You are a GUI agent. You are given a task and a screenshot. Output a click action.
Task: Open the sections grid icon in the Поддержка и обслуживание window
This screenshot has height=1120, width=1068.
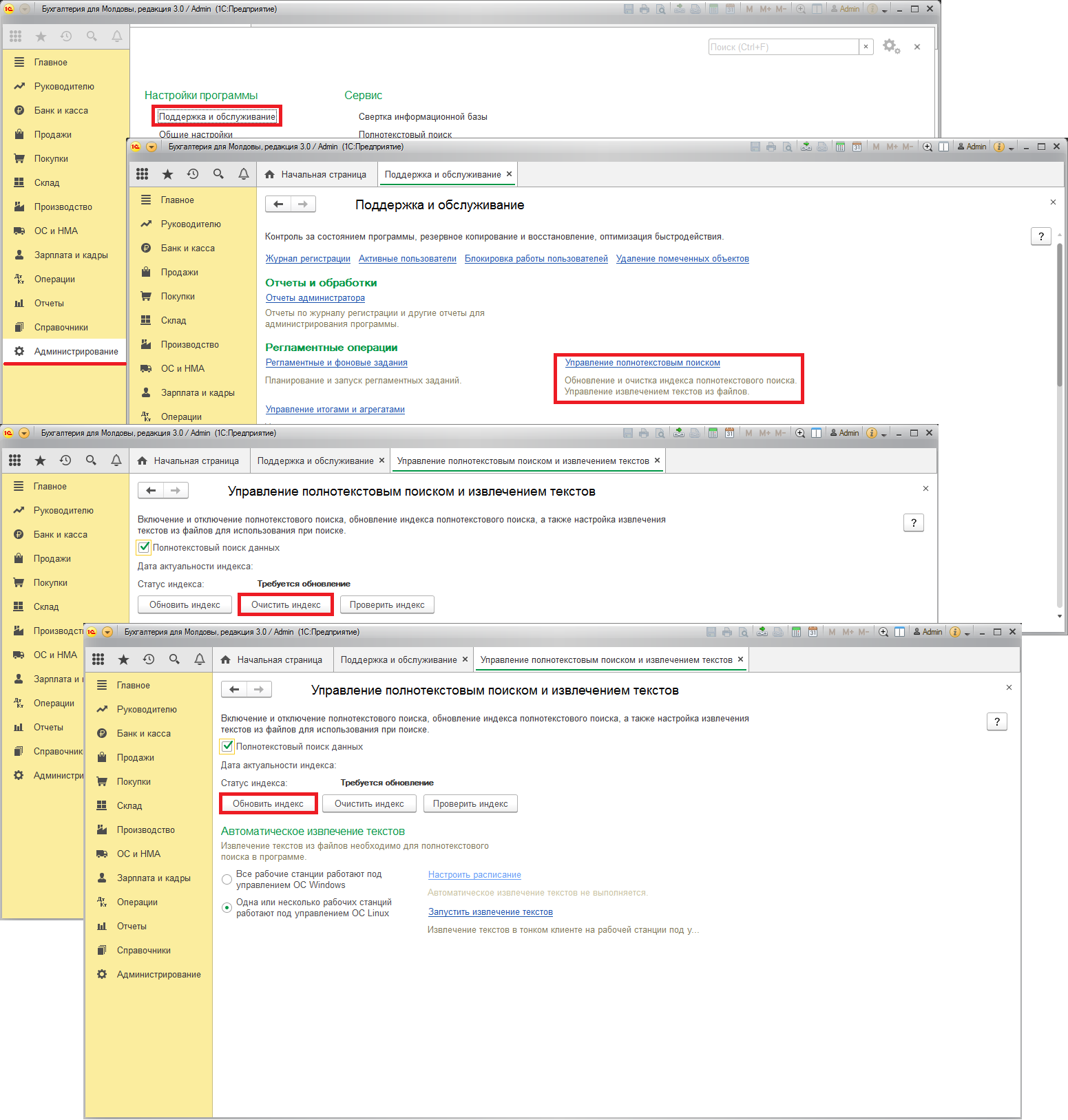coord(142,174)
